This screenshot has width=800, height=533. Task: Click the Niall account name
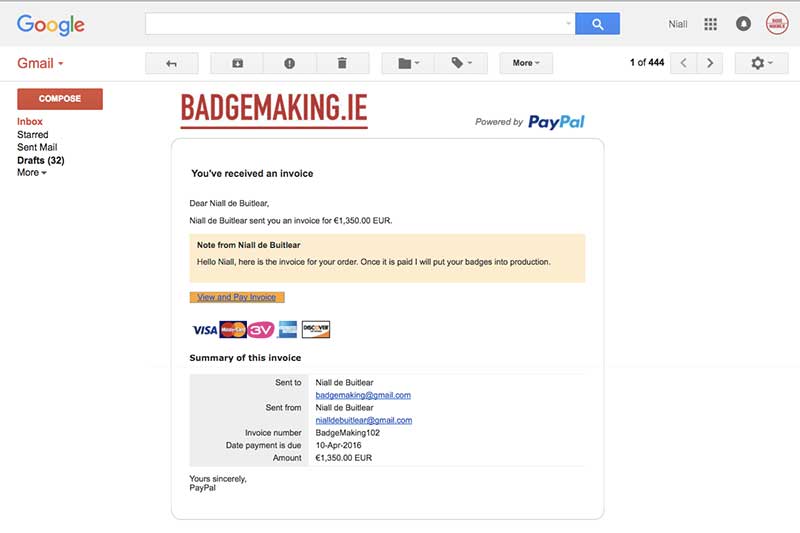click(x=678, y=24)
